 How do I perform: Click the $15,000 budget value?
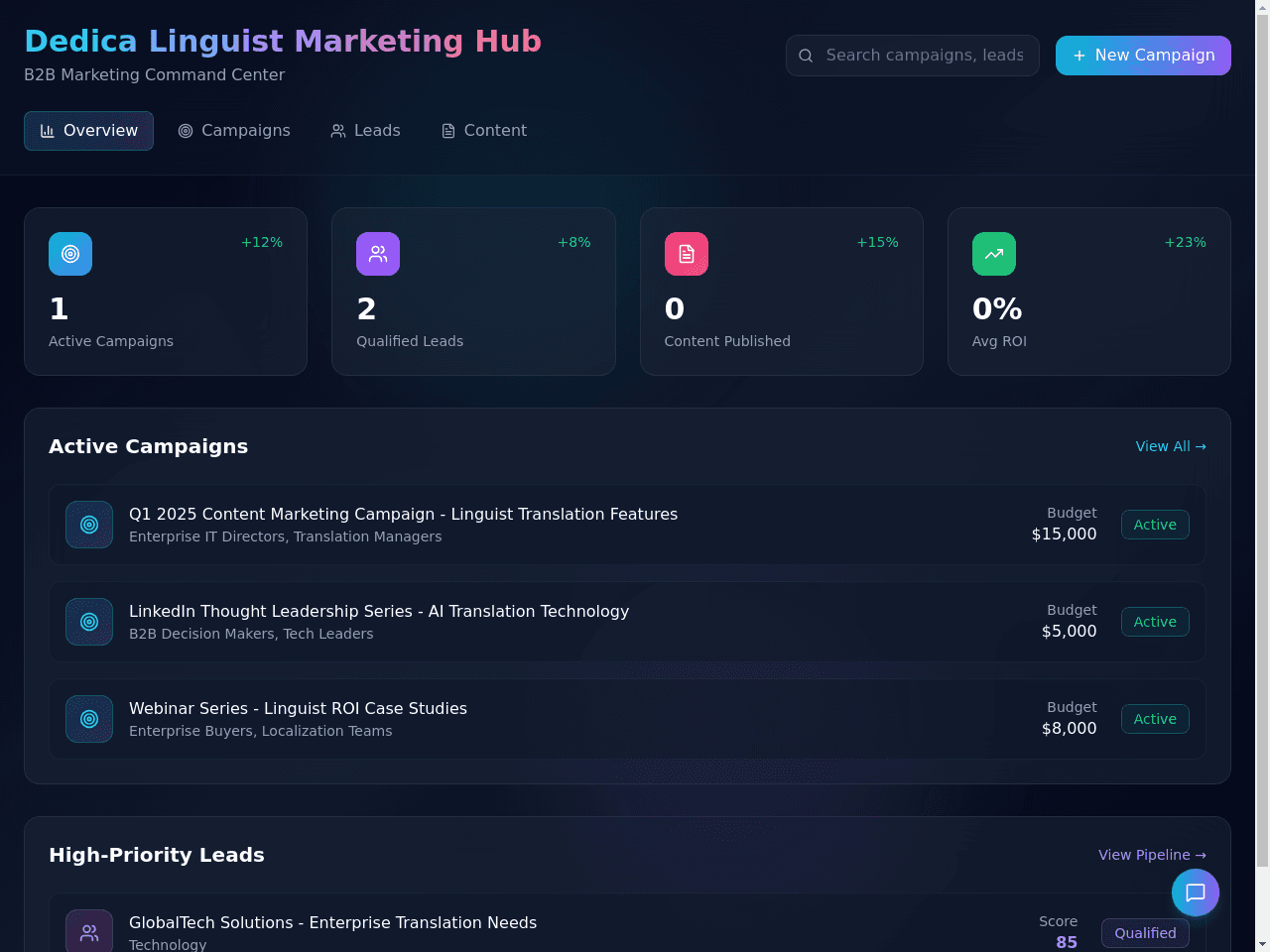point(1064,534)
